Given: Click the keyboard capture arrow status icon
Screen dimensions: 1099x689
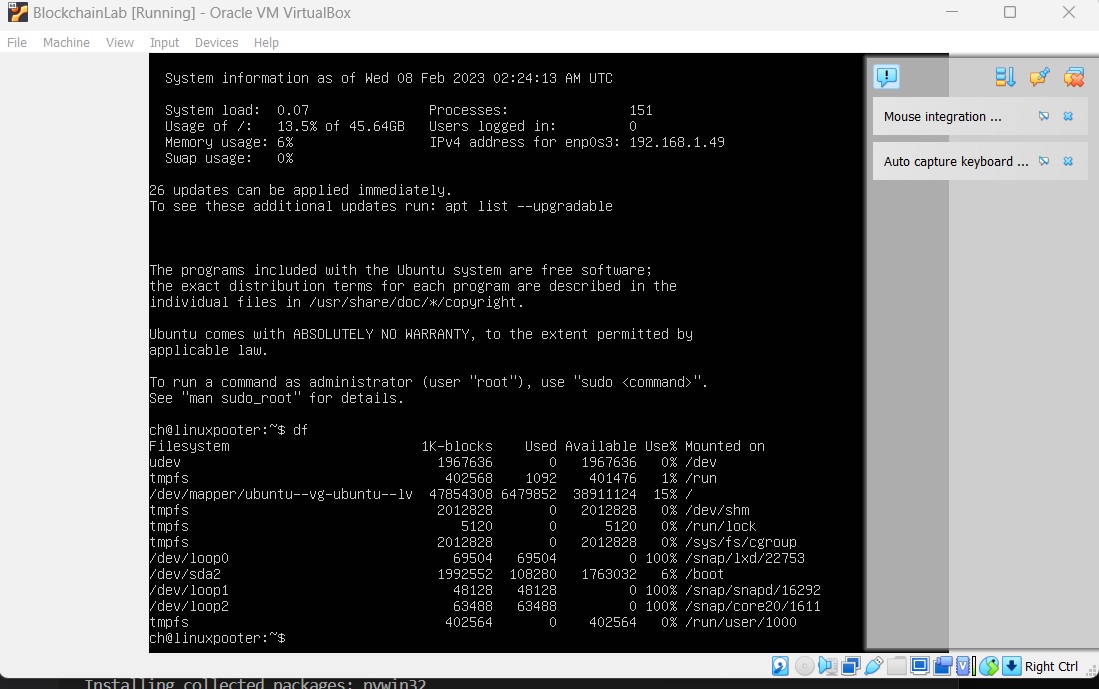Looking at the screenshot, I should (x=1012, y=666).
